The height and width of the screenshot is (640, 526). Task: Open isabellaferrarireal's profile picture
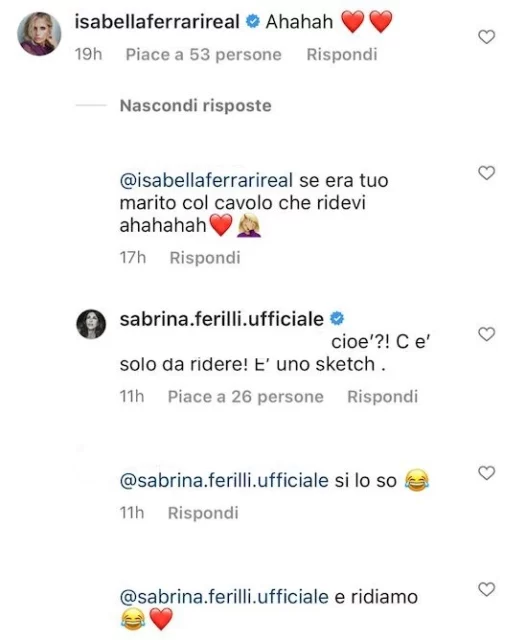pos(39,34)
